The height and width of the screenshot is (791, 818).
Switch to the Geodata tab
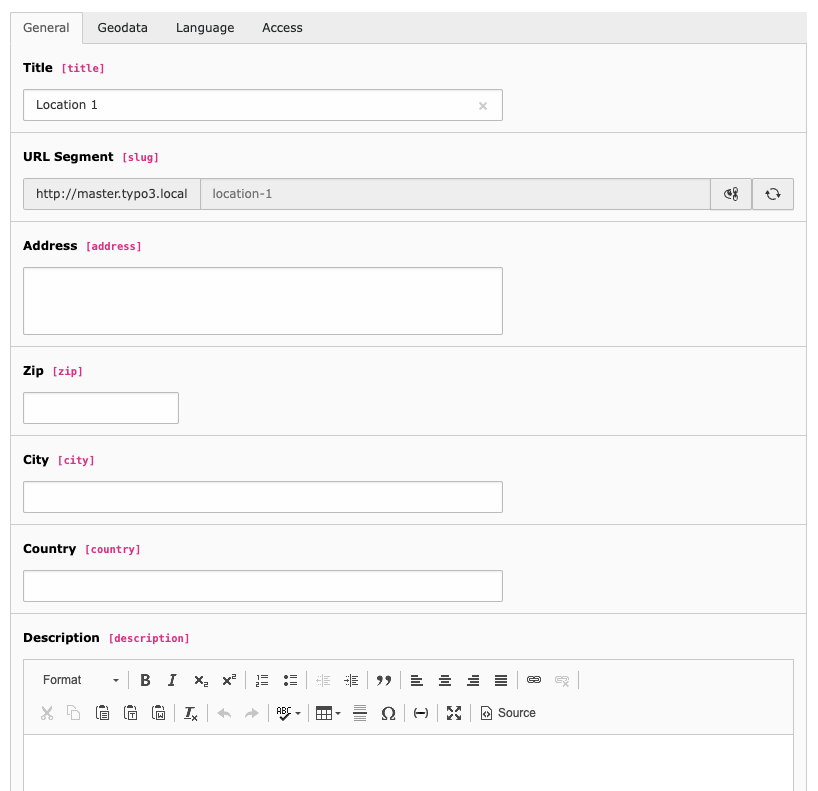(122, 28)
